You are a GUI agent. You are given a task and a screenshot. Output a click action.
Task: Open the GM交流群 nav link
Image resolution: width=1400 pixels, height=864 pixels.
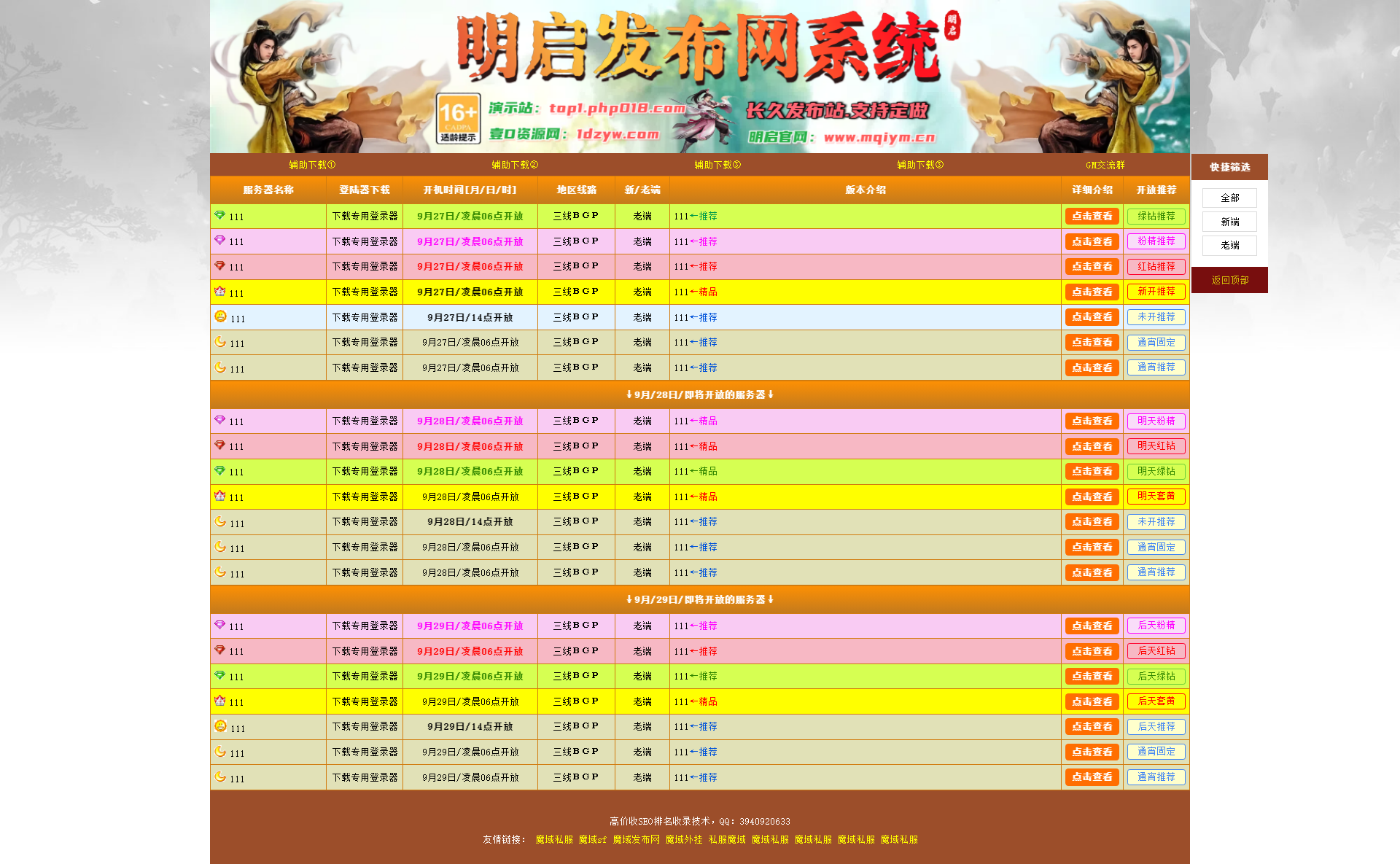pyautogui.click(x=1105, y=165)
